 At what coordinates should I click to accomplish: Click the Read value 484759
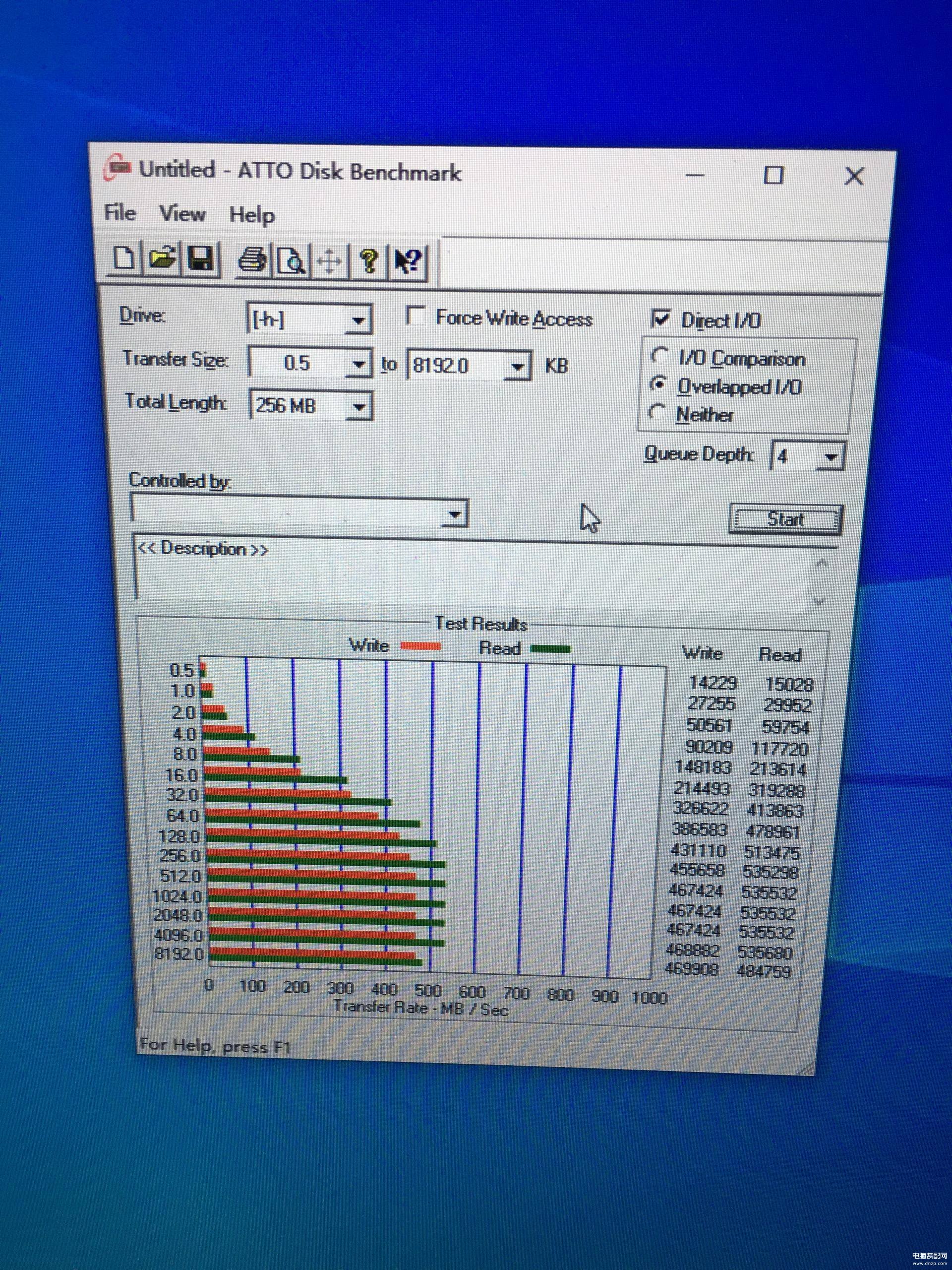[764, 971]
